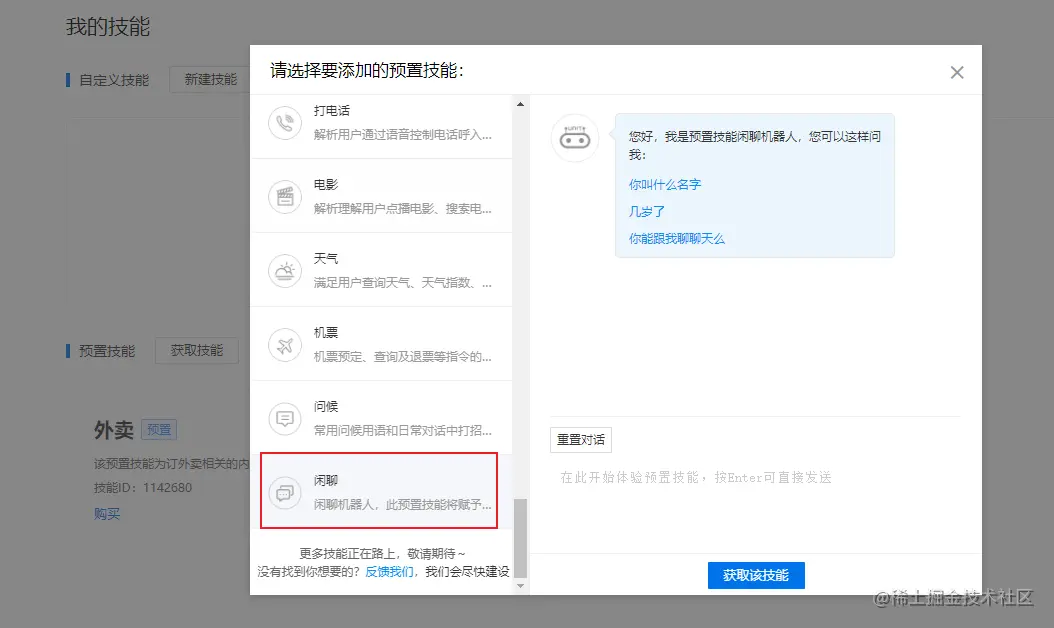Select the 问候 skill title
Screen dimensions: 1054x628
(x=325, y=407)
